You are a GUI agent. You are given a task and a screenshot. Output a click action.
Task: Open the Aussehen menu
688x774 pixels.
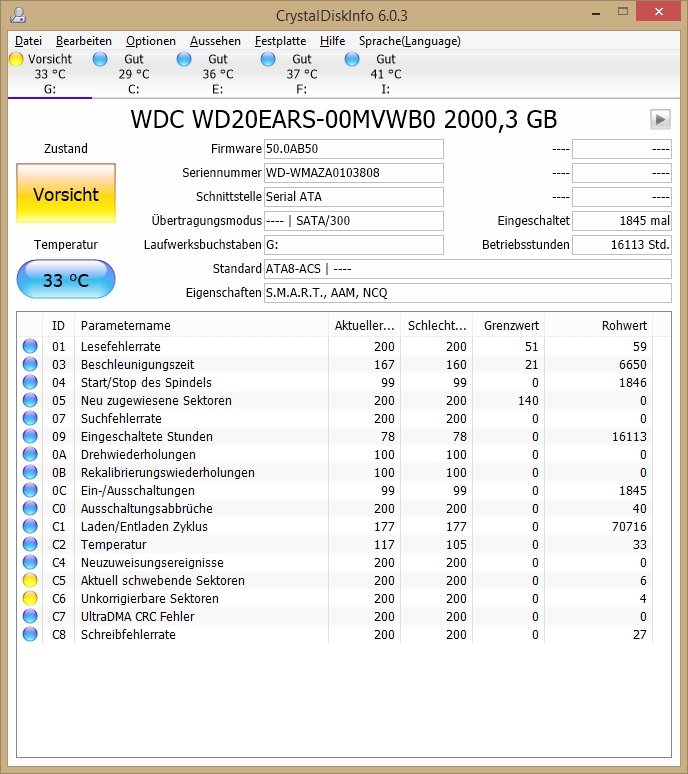[215, 41]
